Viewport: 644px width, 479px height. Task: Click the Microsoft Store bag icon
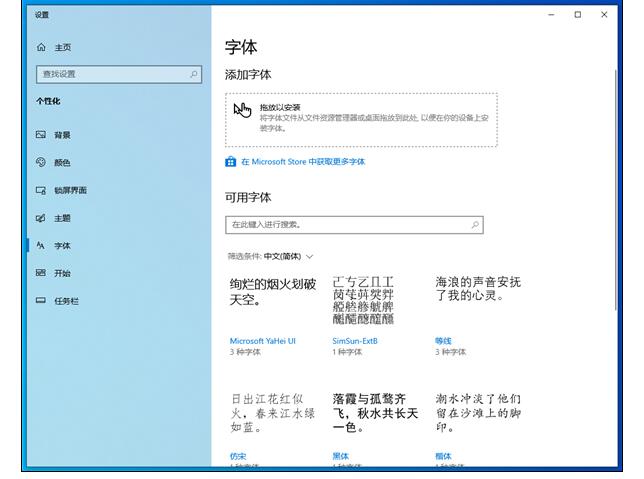[230, 162]
